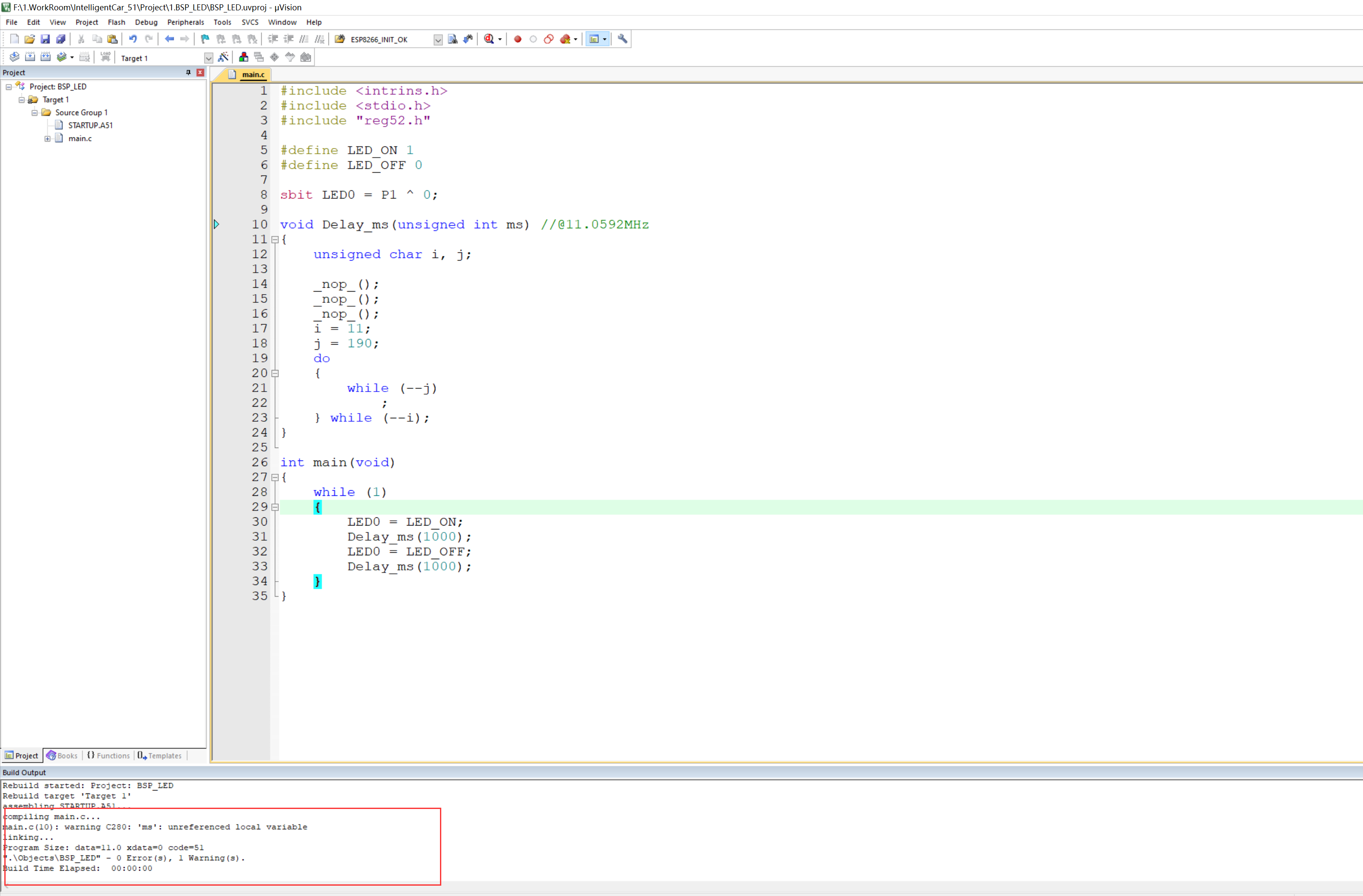Collapse the main function fold on line 27
This screenshot has width=1363, height=896.
pos(275,477)
